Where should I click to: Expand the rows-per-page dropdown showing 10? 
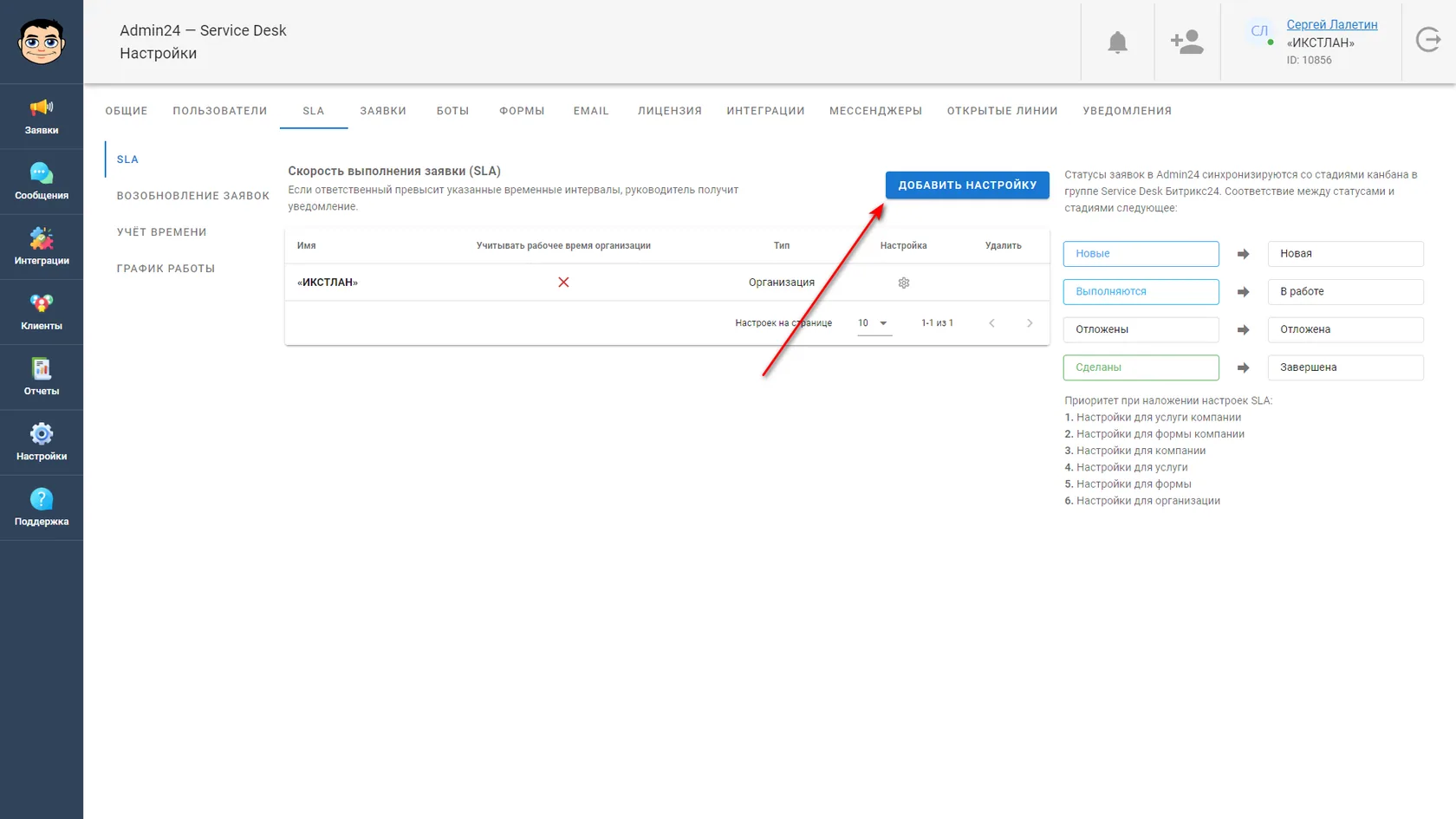click(x=874, y=323)
